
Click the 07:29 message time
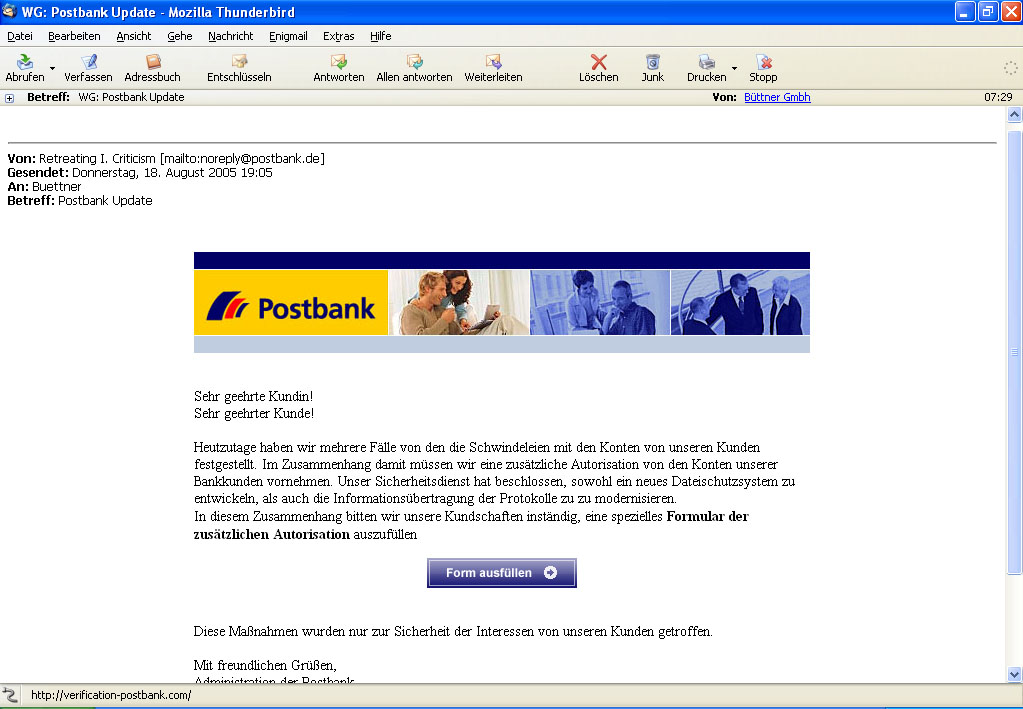pos(998,97)
